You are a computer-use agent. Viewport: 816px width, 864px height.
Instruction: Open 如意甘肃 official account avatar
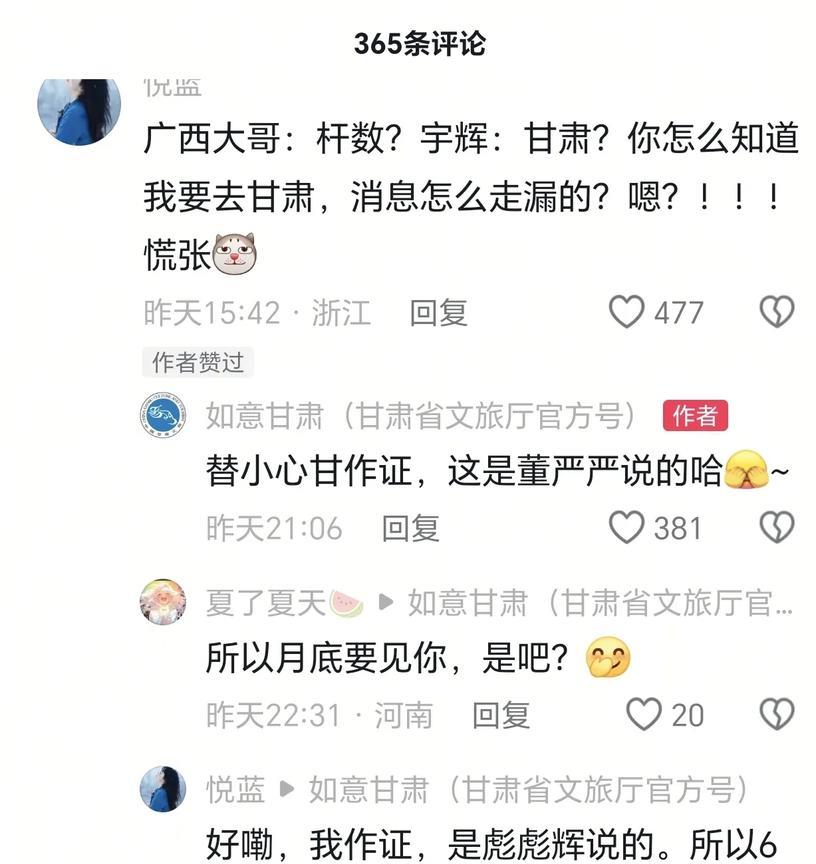[x=163, y=415]
